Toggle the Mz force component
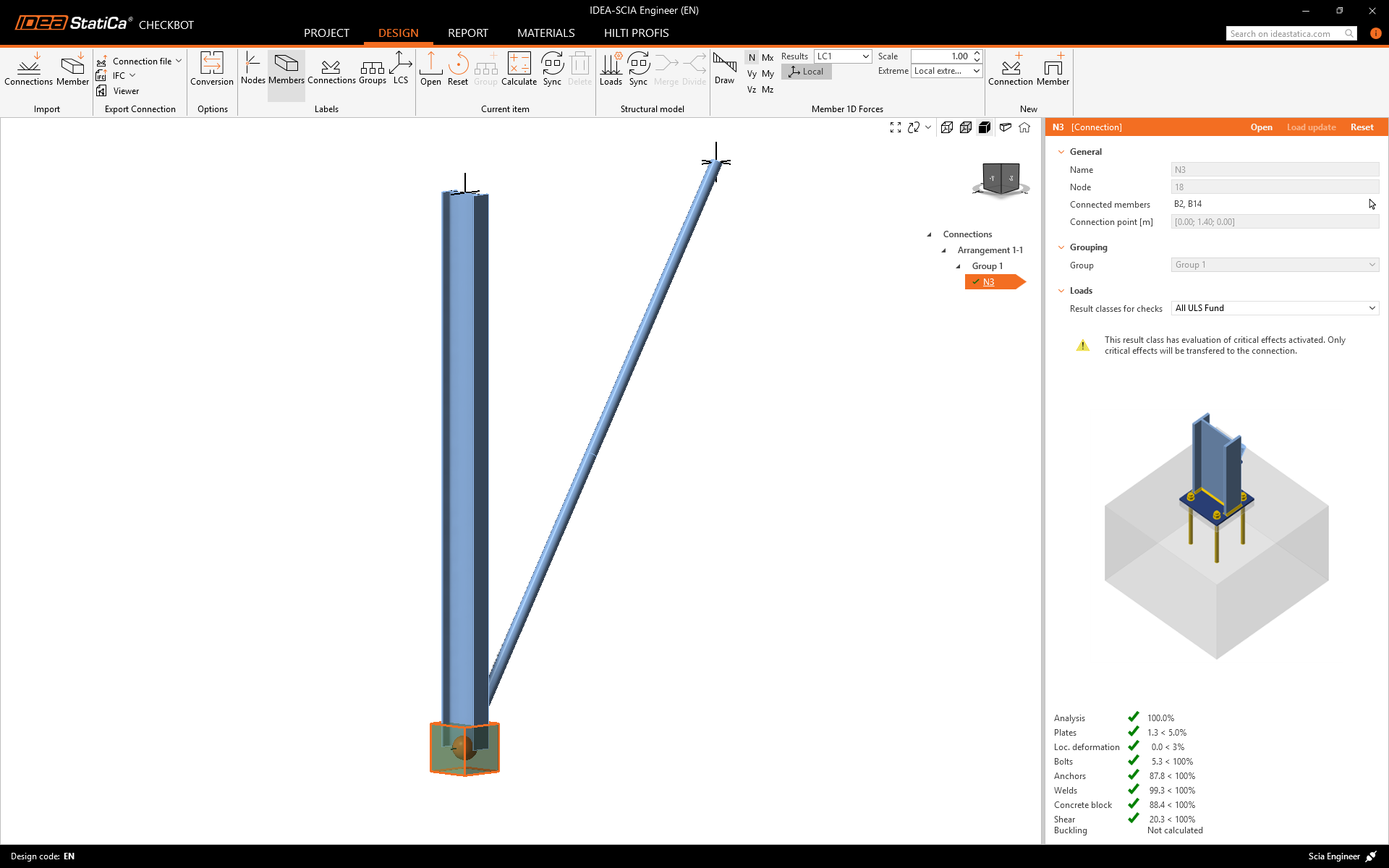The image size is (1389, 868). point(768,90)
